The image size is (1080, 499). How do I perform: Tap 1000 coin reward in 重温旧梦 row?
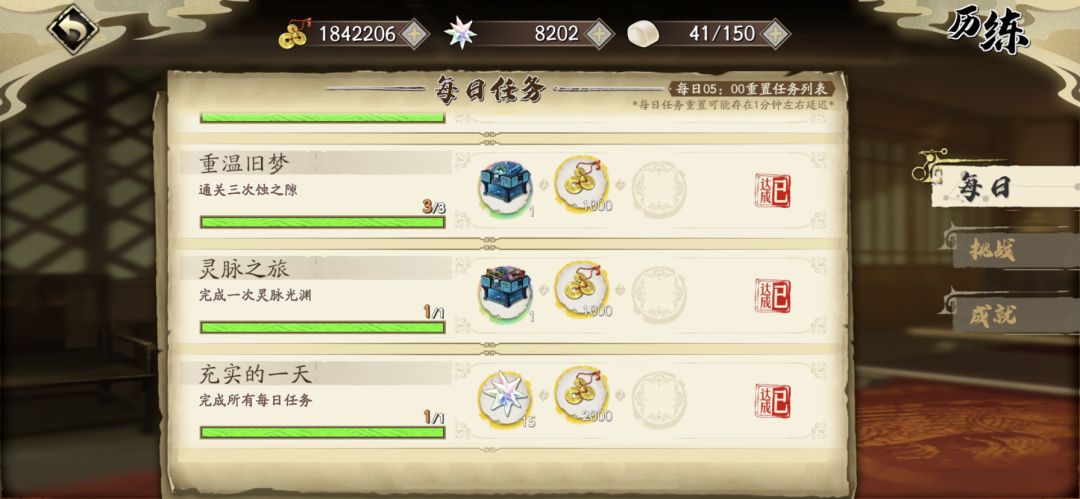pos(582,185)
